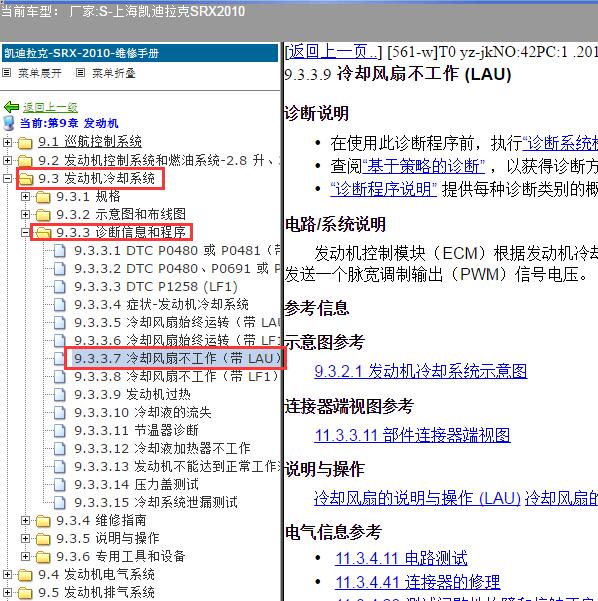Viewport: 598px width, 601px height.
Task: Click page icon of 9.3.3.5 冷却风扇始终运转
Action: (x=59, y=323)
